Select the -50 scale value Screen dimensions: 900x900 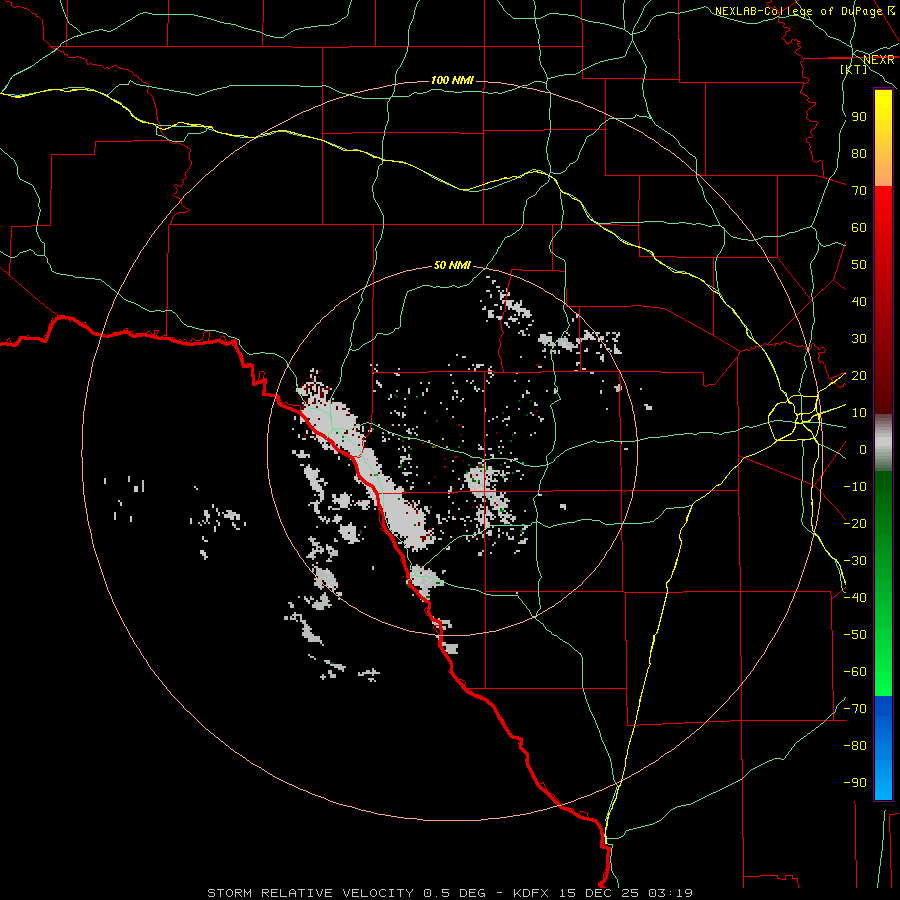(855, 635)
